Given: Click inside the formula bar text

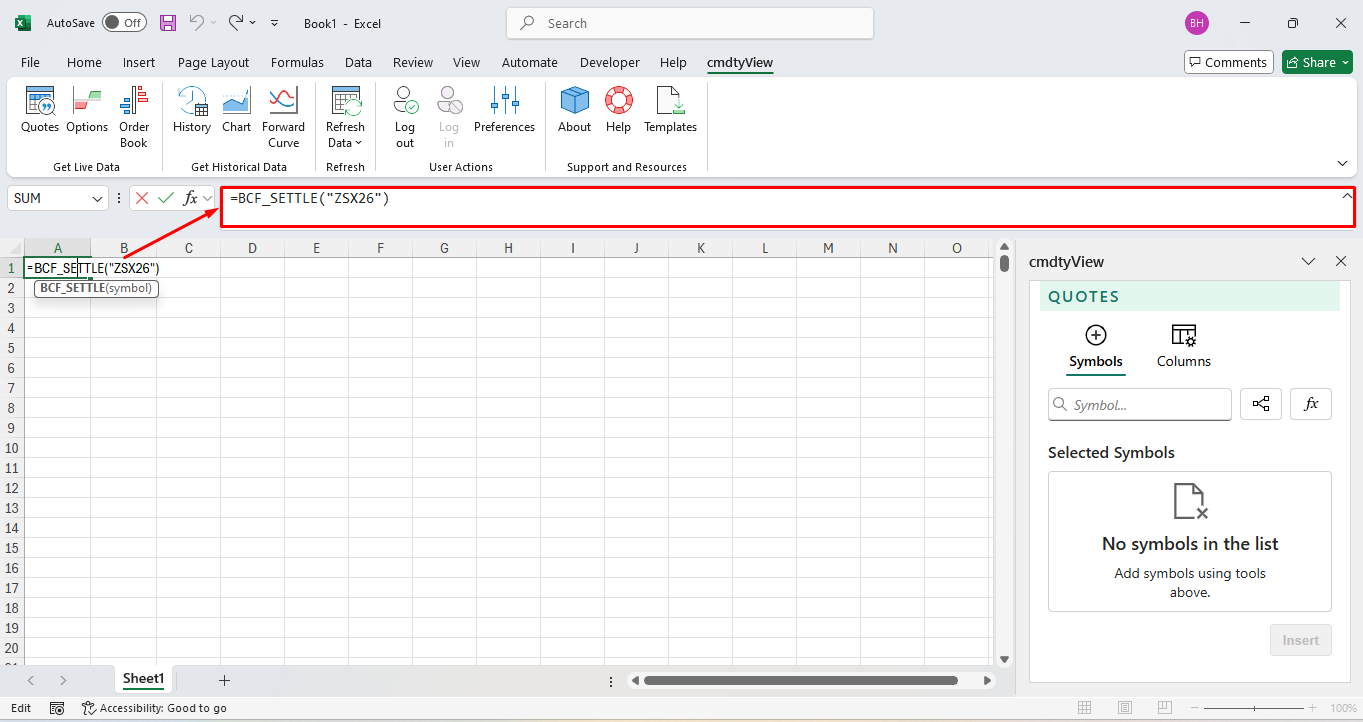Looking at the screenshot, I should 309,198.
